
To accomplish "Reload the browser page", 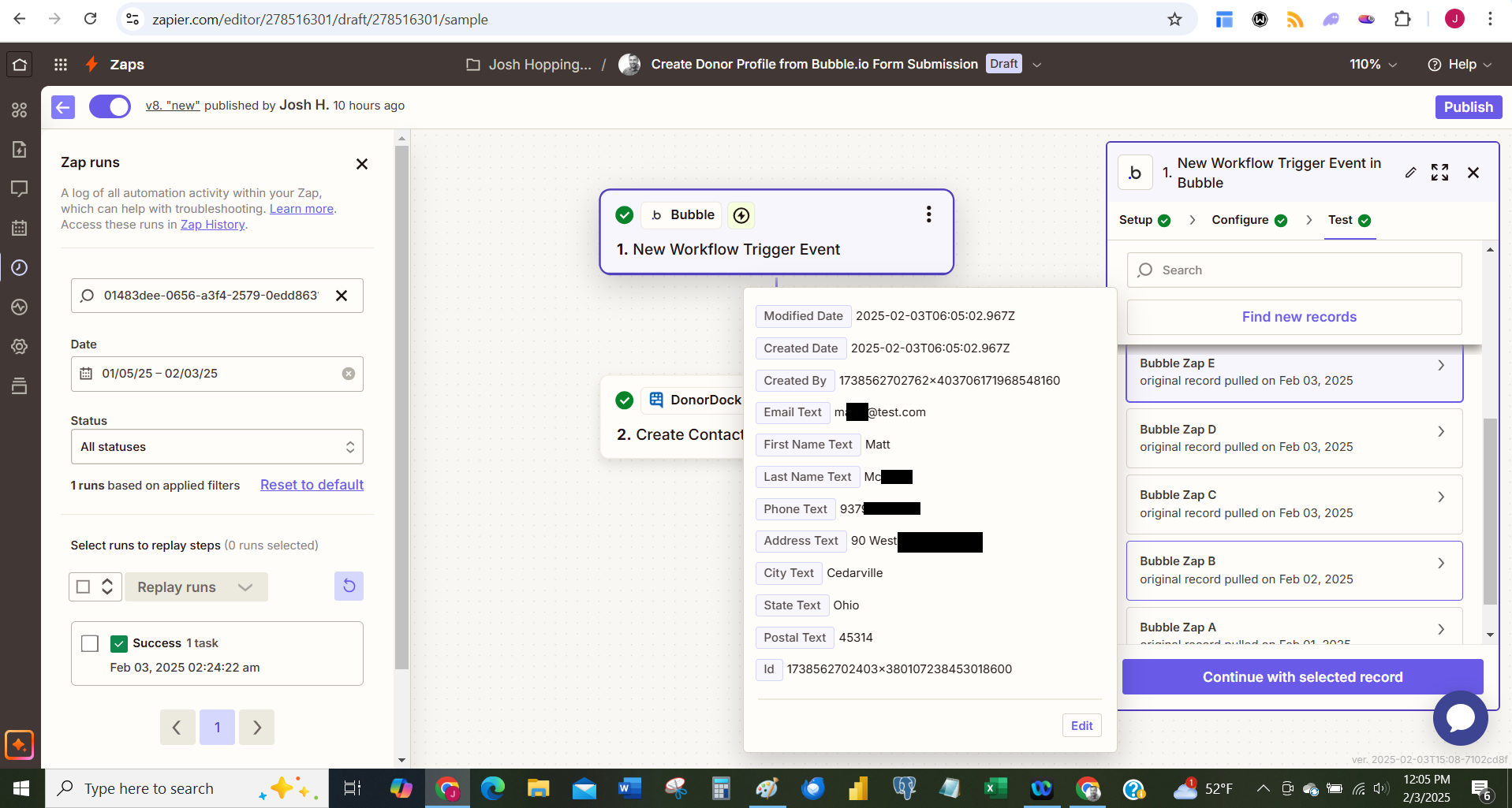I will (91, 19).
